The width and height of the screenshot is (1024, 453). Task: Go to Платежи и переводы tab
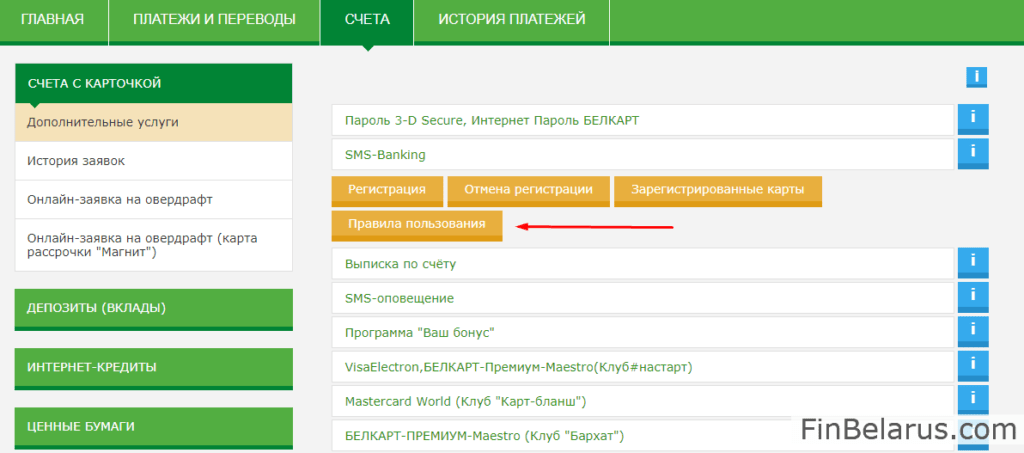(x=214, y=20)
